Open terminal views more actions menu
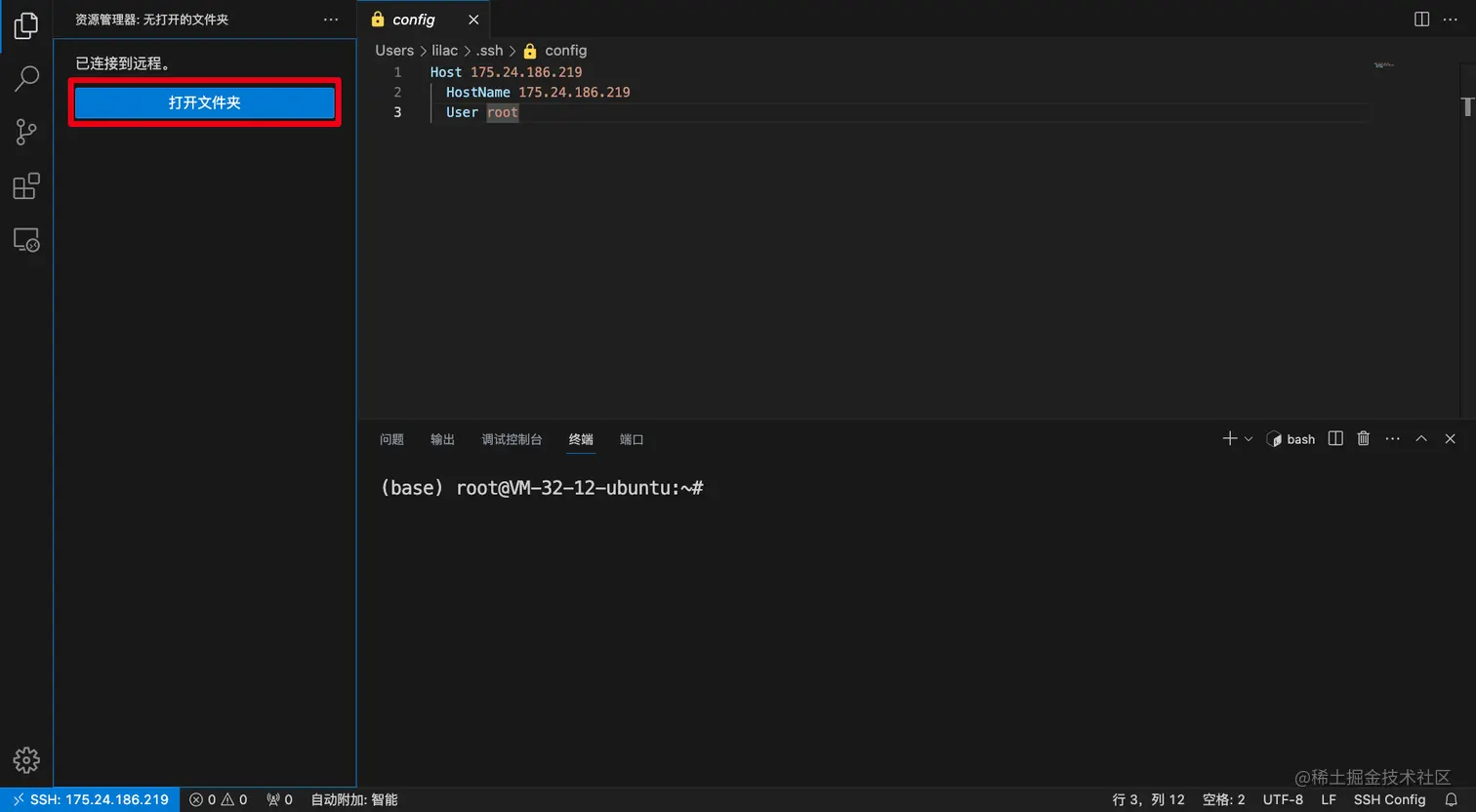The width and height of the screenshot is (1476, 812). pos(1392,438)
